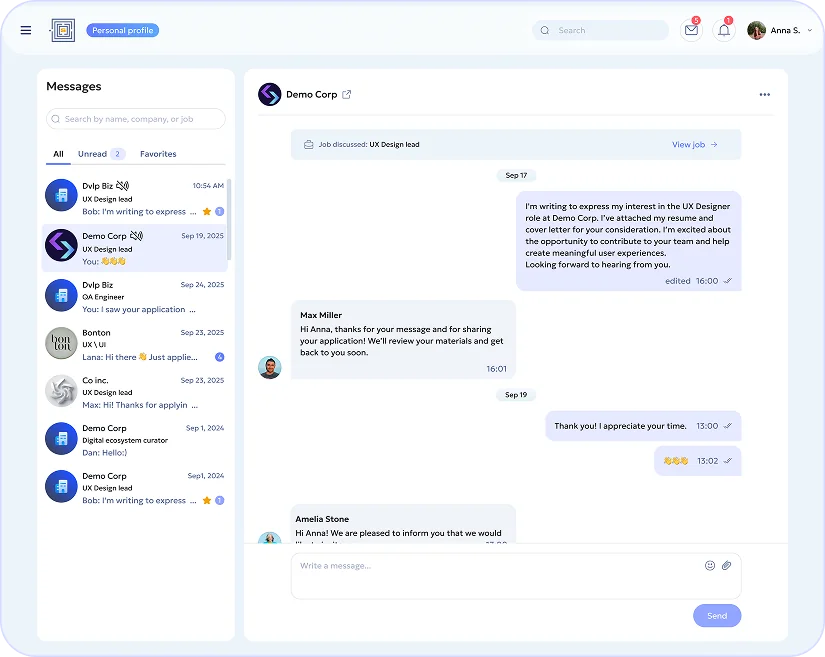Click the Max Miller sender name
The height and width of the screenshot is (657, 825).
pyautogui.click(x=321, y=315)
